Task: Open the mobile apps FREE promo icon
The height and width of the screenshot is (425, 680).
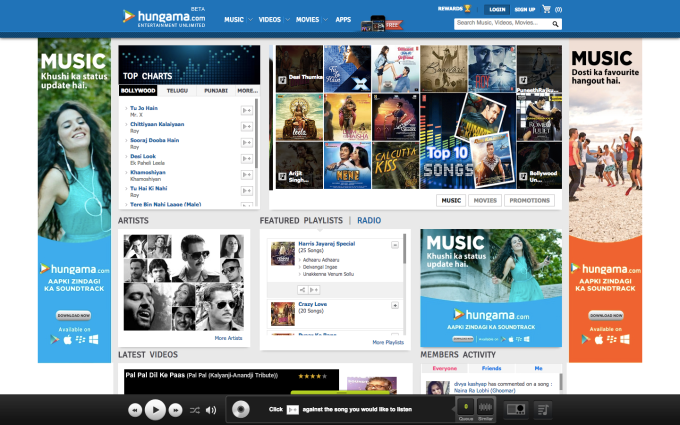Action: pos(381,23)
